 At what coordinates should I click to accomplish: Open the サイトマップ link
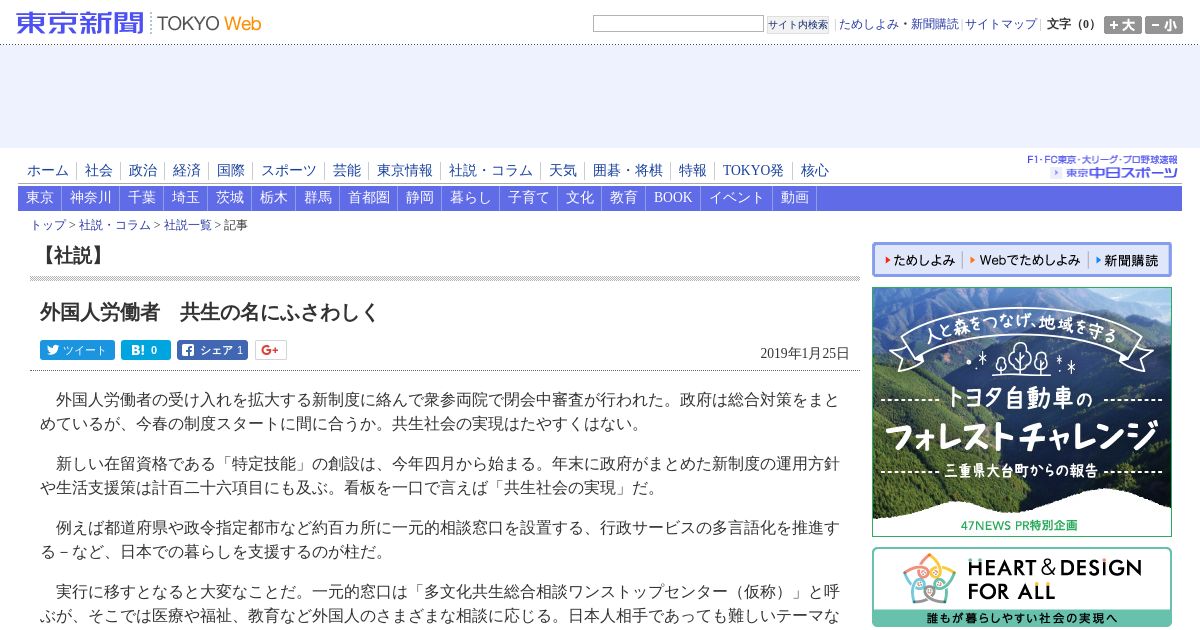1001,24
